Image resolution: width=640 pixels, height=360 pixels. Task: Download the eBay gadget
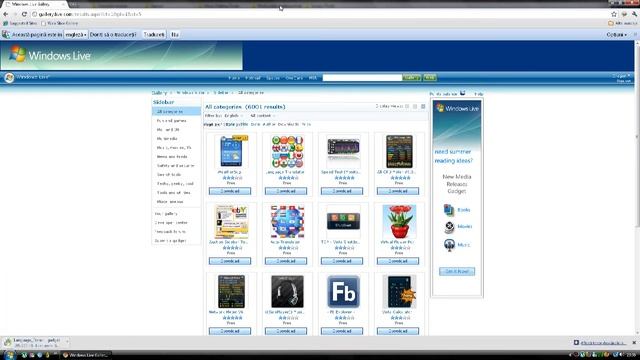point(230,261)
